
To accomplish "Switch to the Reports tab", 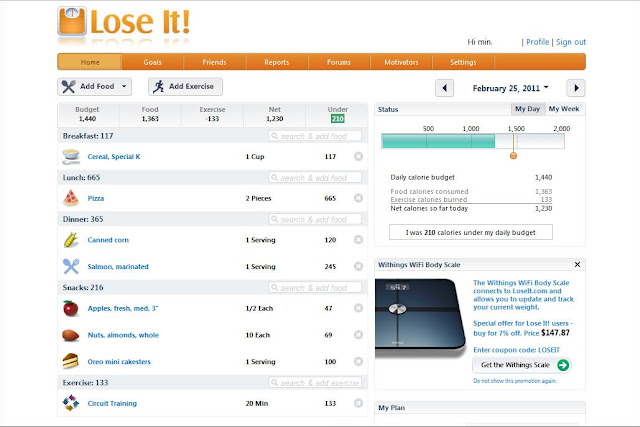I will 277,62.
